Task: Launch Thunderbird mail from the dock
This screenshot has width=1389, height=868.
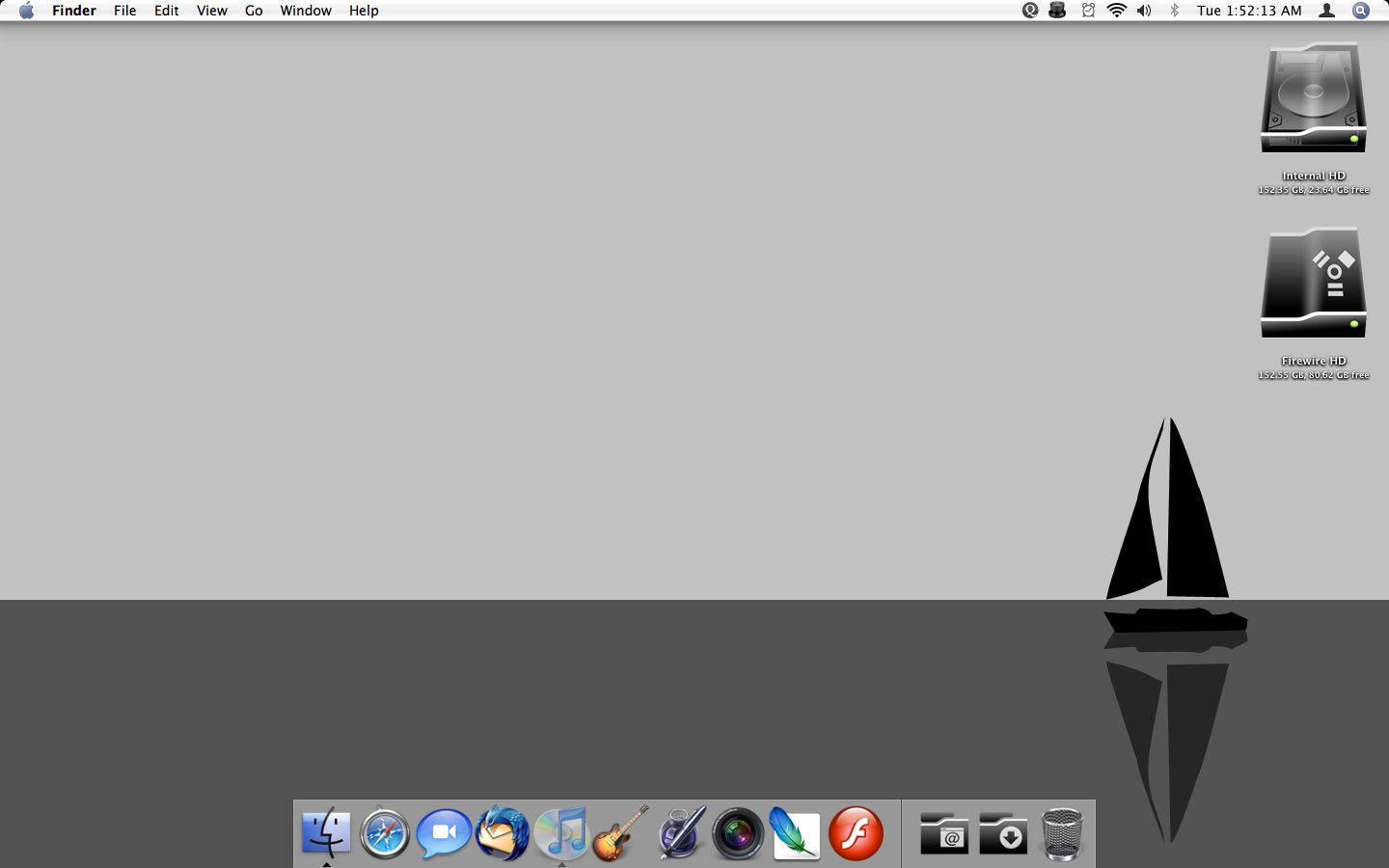Action: 503,833
